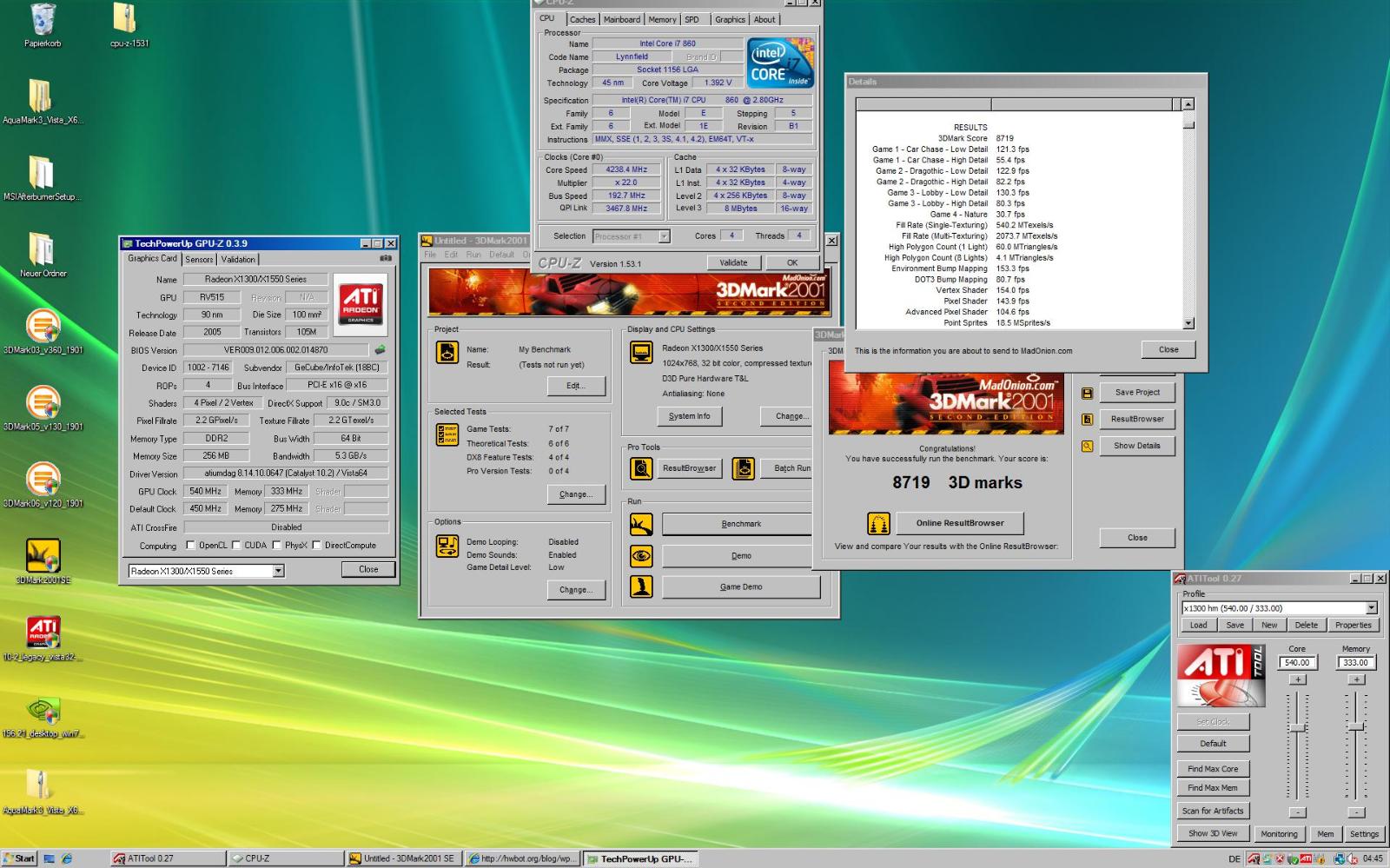Switch to ATITool 0.27 taskbar item
1390x868 pixels.
tap(168, 858)
